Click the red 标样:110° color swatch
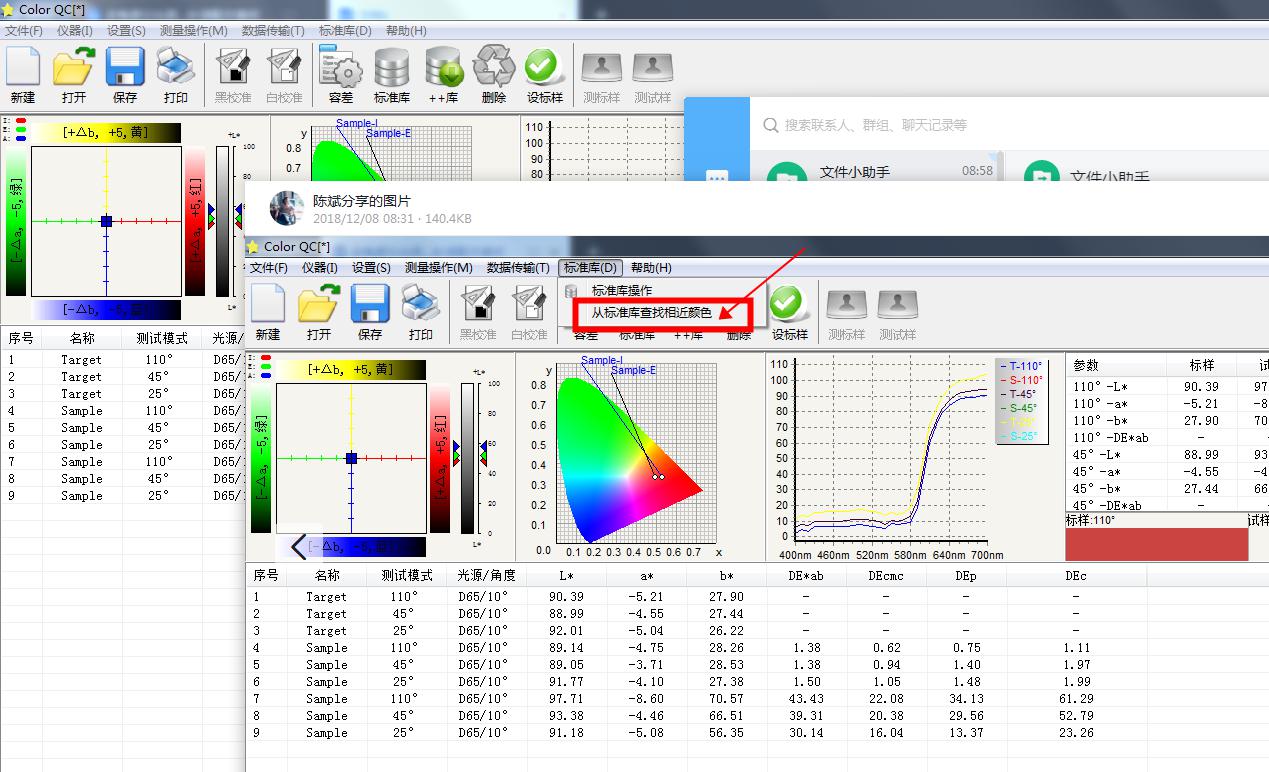The width and height of the screenshot is (1269, 772). tap(1156, 544)
